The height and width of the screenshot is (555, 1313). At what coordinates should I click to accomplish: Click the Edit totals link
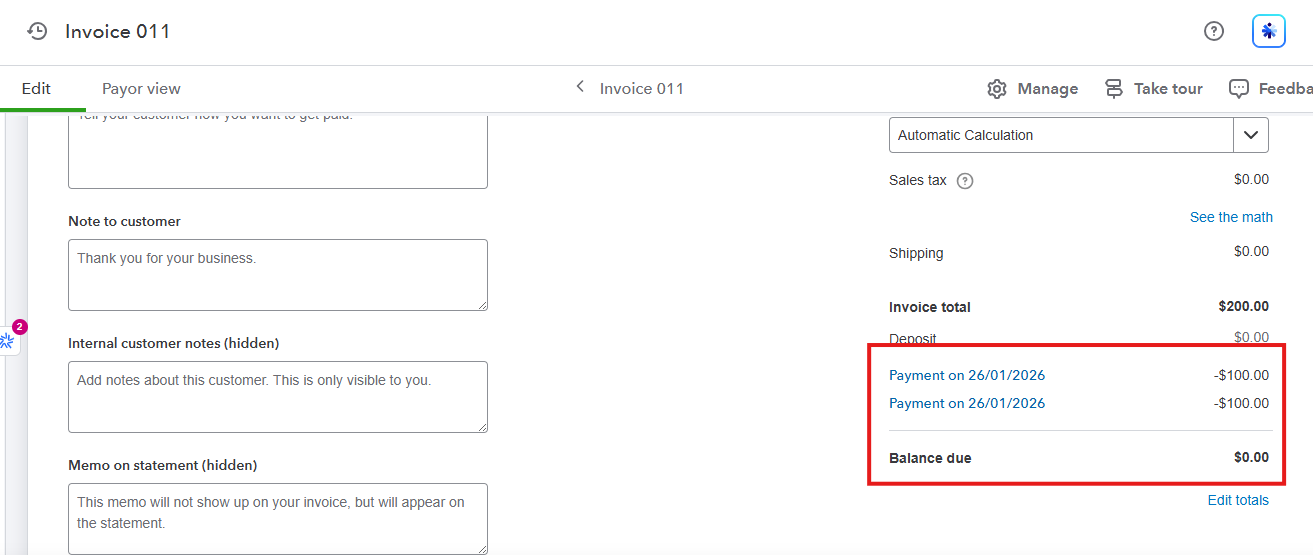1238,500
